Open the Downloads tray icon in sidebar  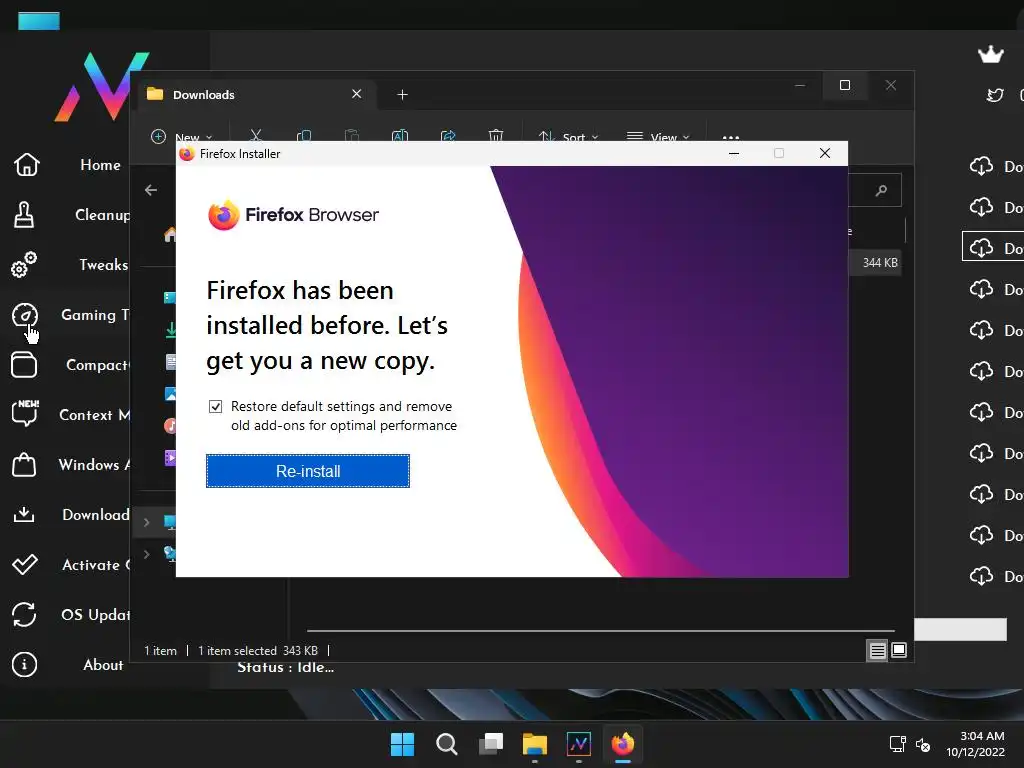click(24, 515)
